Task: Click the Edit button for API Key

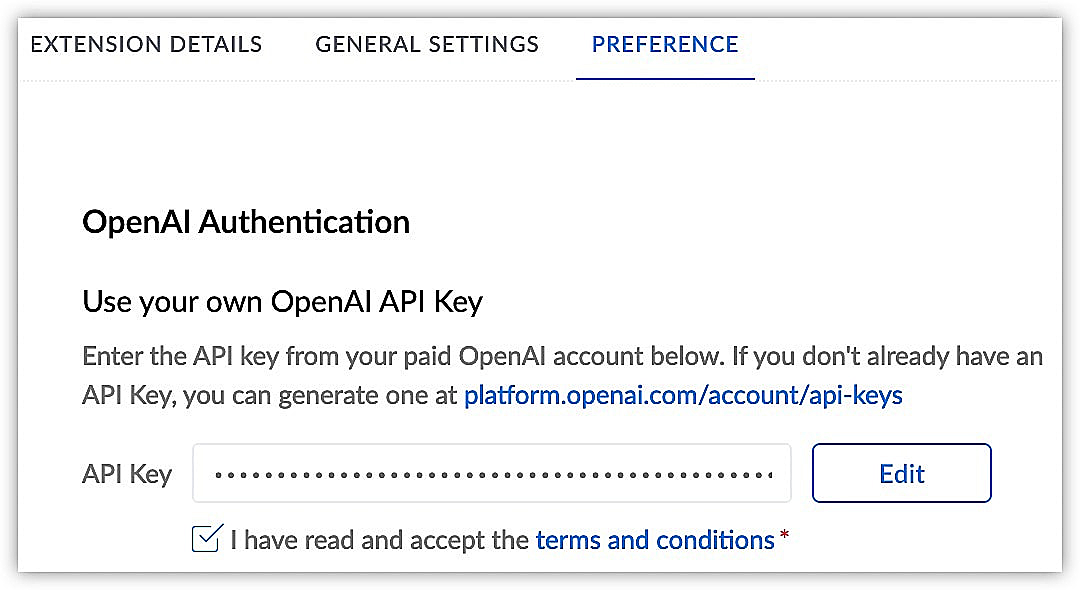Action: click(902, 473)
